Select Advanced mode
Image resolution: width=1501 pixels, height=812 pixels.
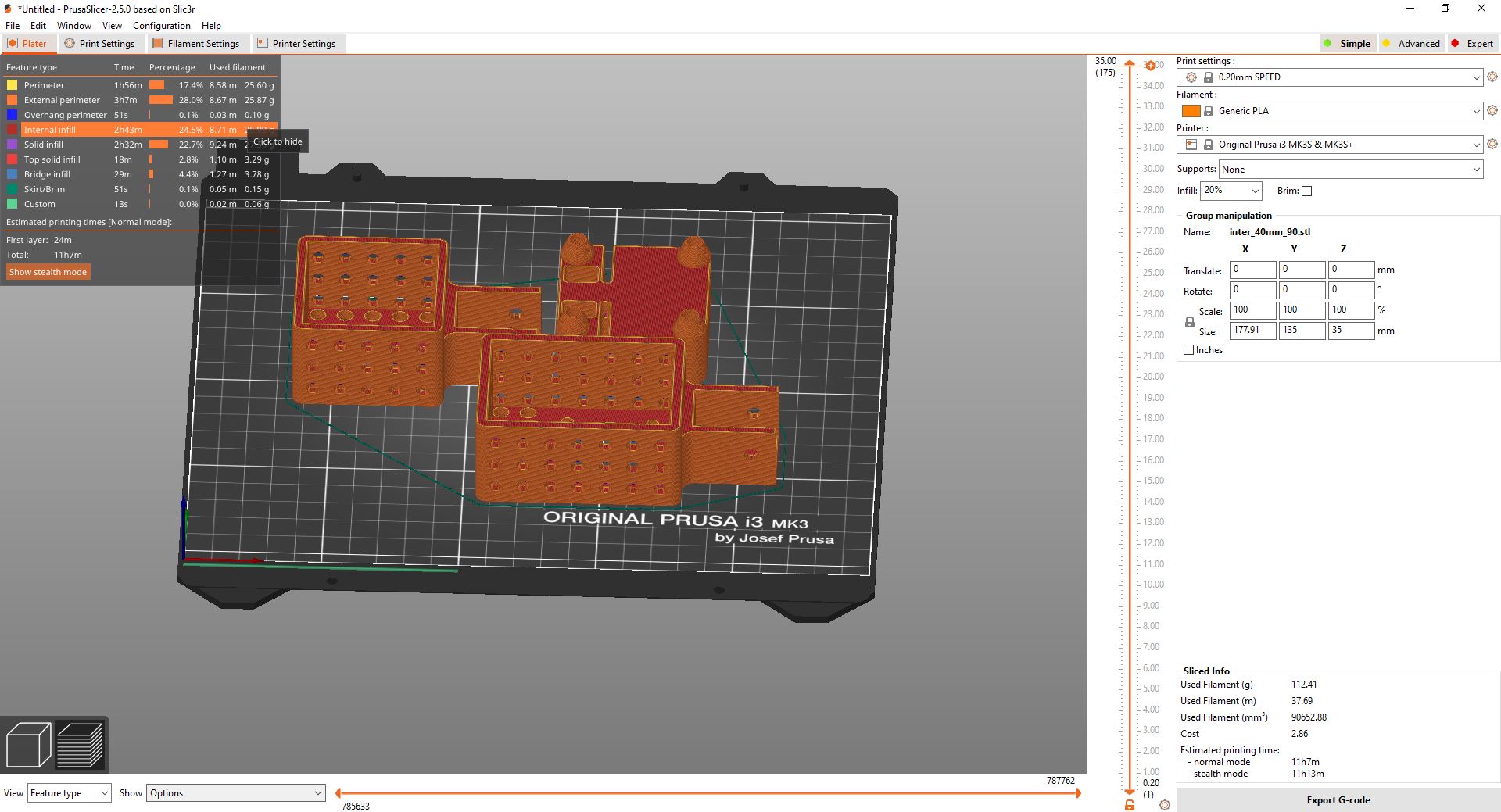[1411, 44]
